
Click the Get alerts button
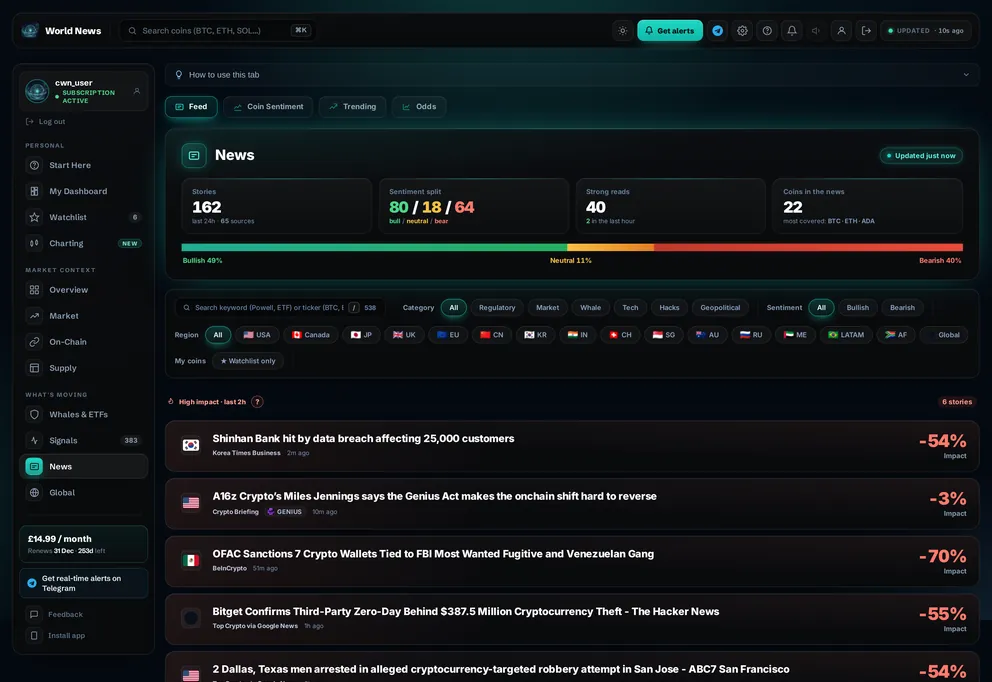pyautogui.click(x=669, y=30)
